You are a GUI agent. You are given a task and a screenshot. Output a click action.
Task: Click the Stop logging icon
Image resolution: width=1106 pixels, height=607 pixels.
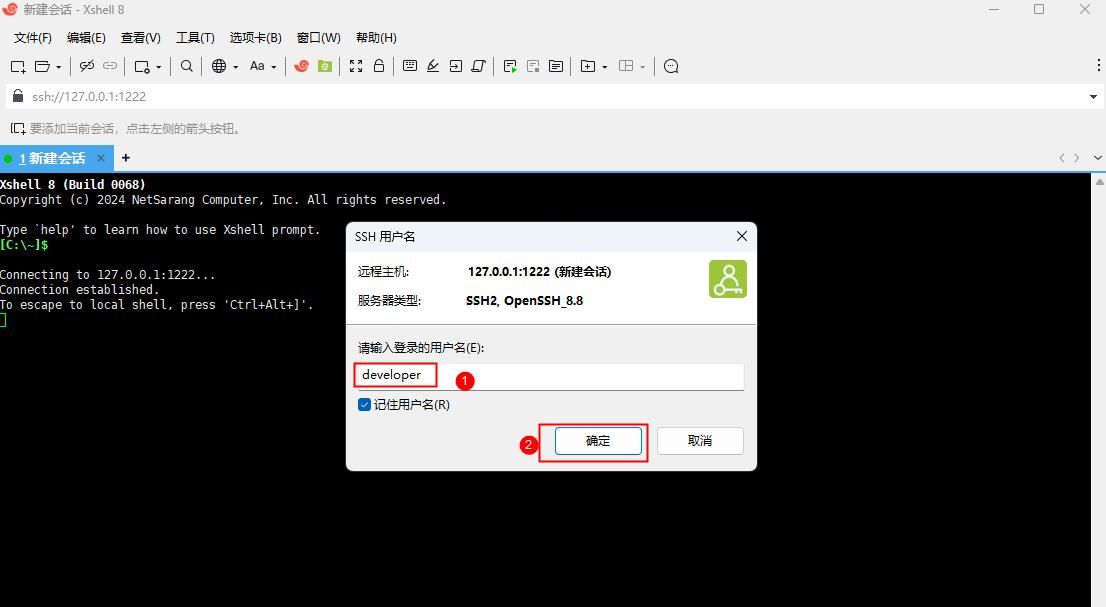(533, 66)
